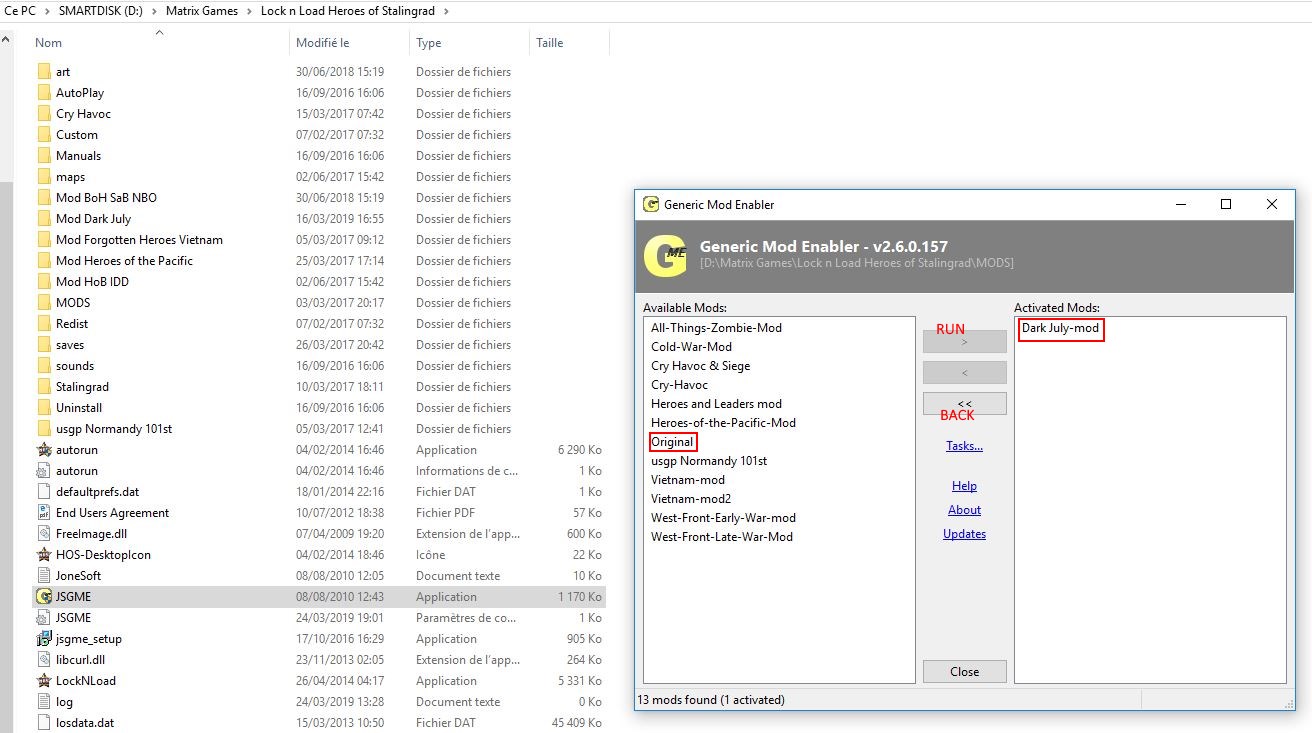Screen dimensions: 1312x733
Task: Select the Manuals folder icon
Action: (43, 155)
